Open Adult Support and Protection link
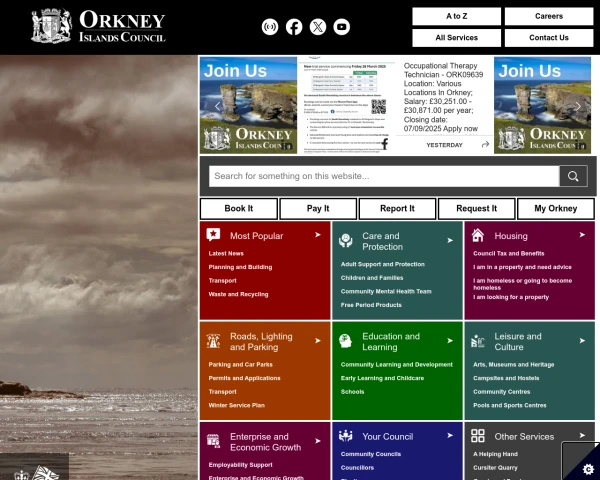The image size is (600, 480). tap(383, 264)
